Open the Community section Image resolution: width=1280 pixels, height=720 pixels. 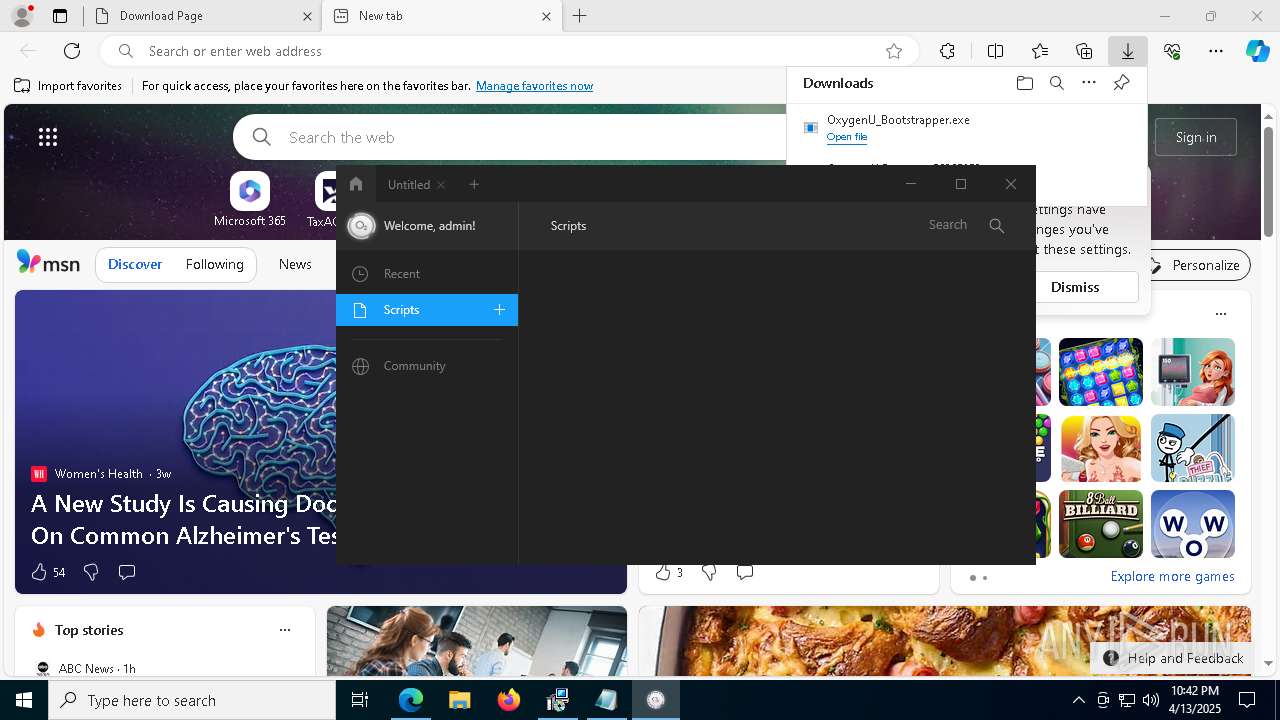tap(427, 366)
